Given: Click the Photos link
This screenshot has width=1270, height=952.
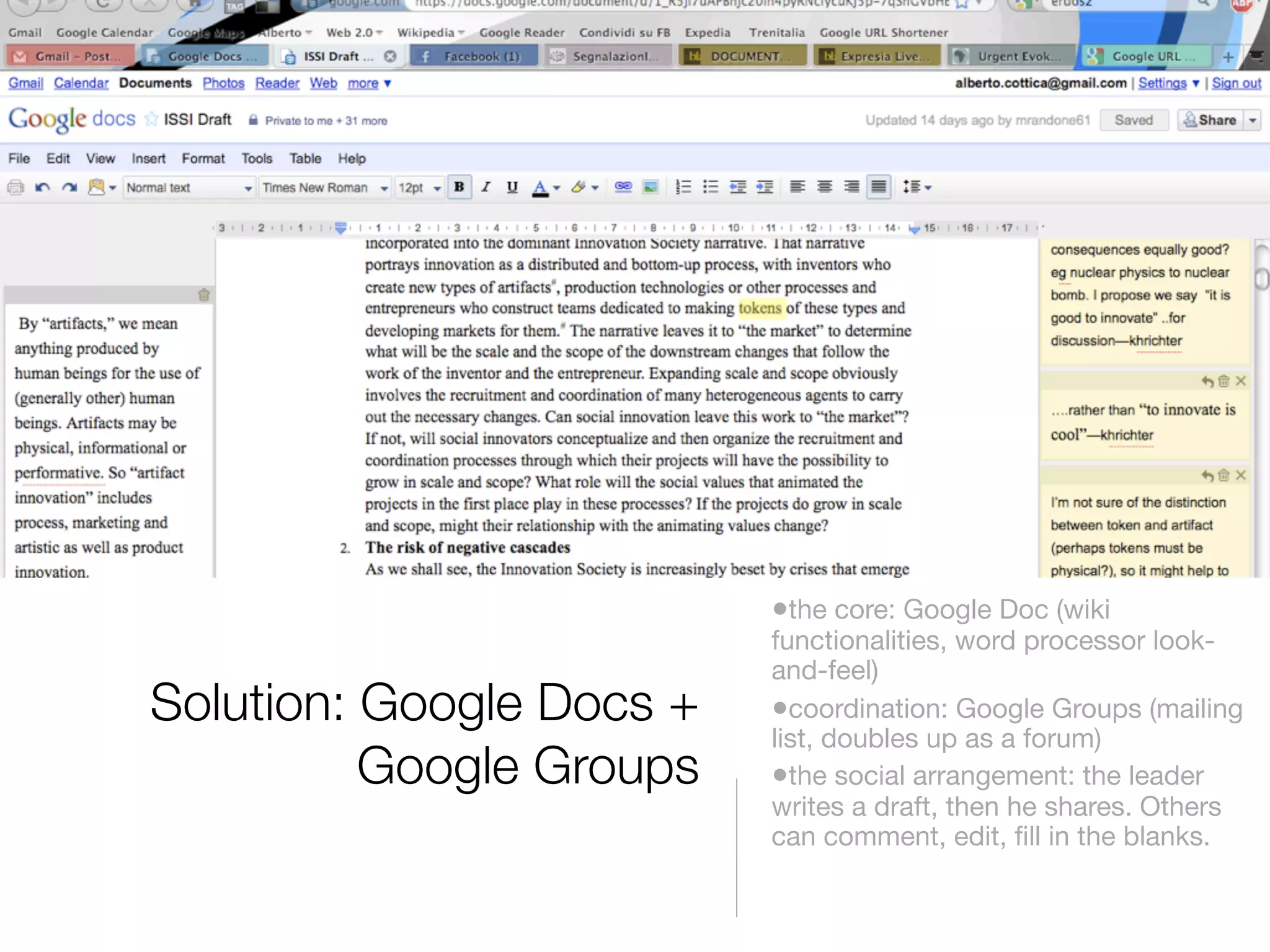Looking at the screenshot, I should (x=223, y=83).
